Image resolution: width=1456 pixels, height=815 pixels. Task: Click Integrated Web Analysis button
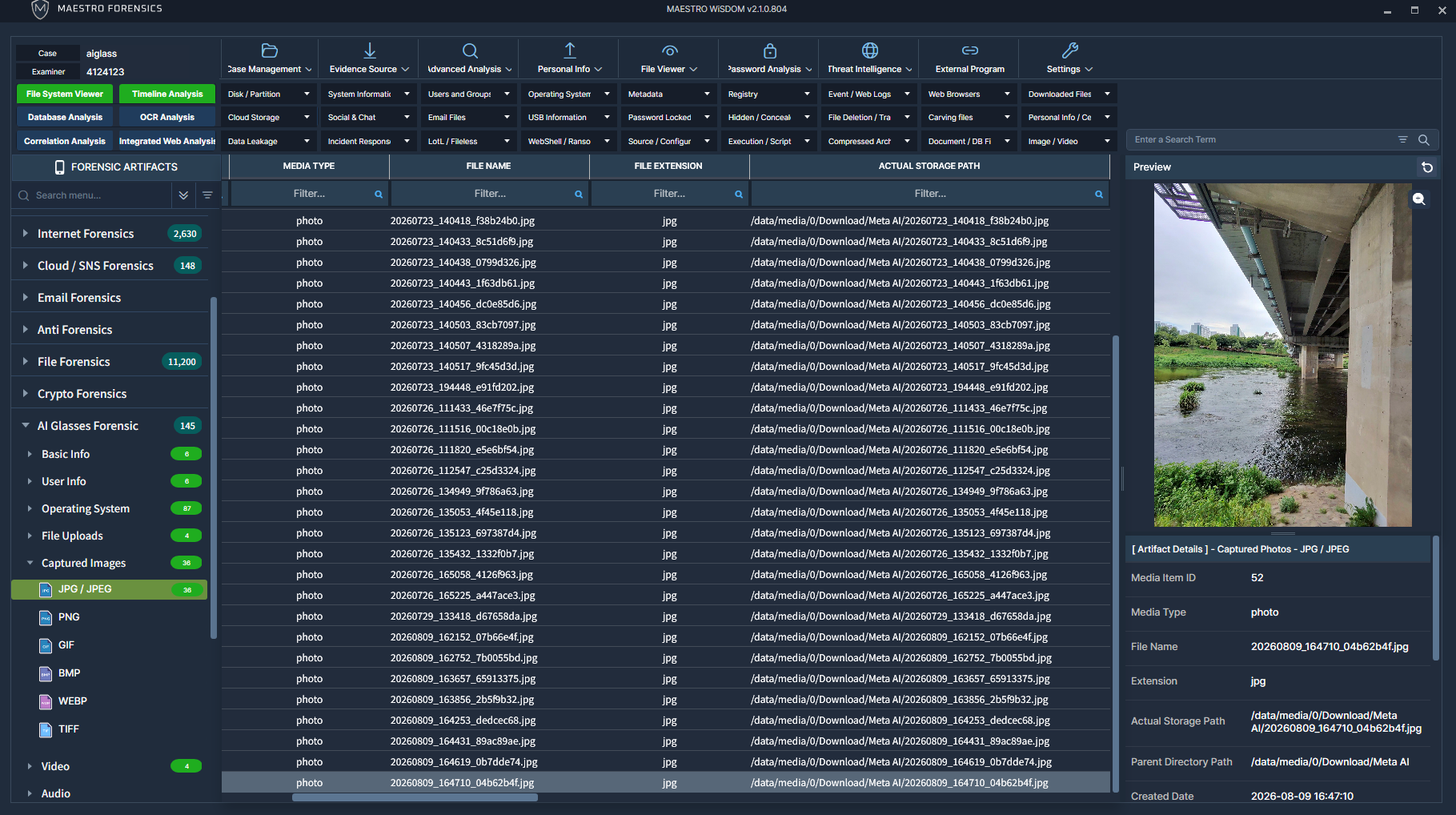point(167,142)
